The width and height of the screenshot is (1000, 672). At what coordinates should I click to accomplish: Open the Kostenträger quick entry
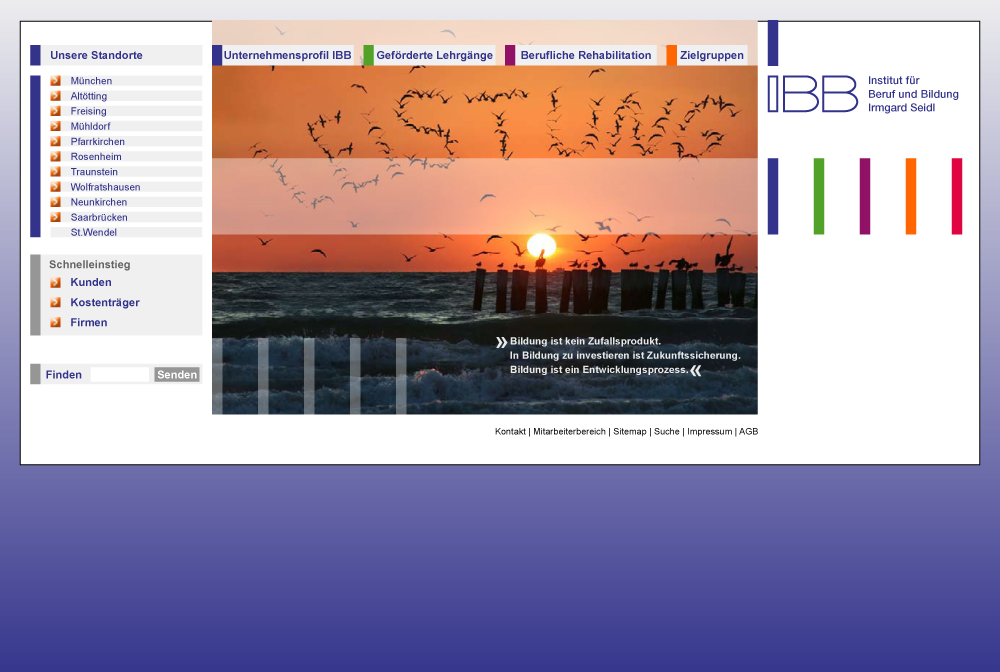(105, 302)
